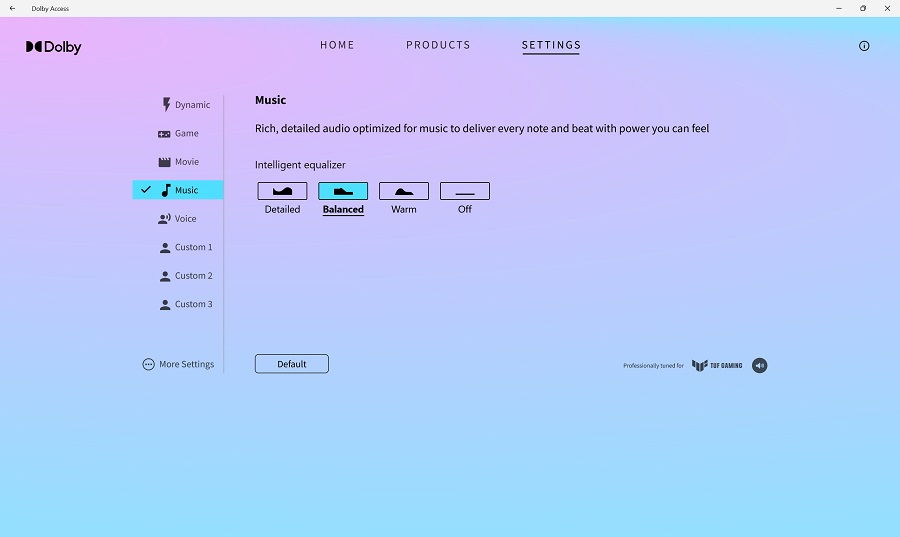Click the back arrow in title bar
The height and width of the screenshot is (537, 900).
pyautogui.click(x=12, y=8)
